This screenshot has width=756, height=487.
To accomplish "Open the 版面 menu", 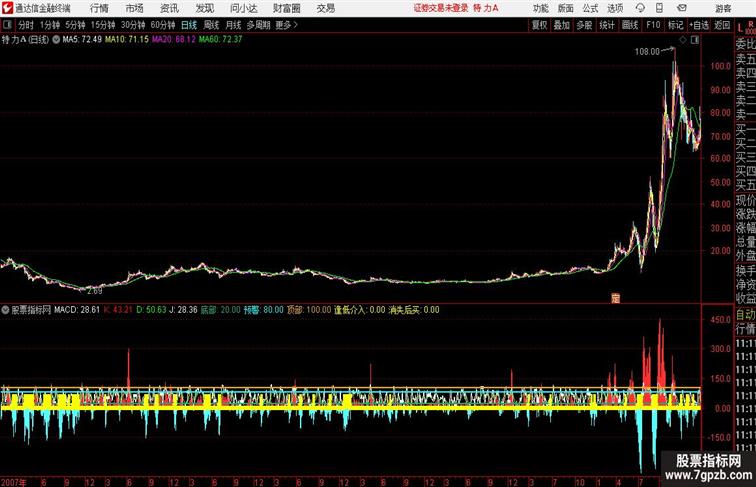I will (566, 8).
